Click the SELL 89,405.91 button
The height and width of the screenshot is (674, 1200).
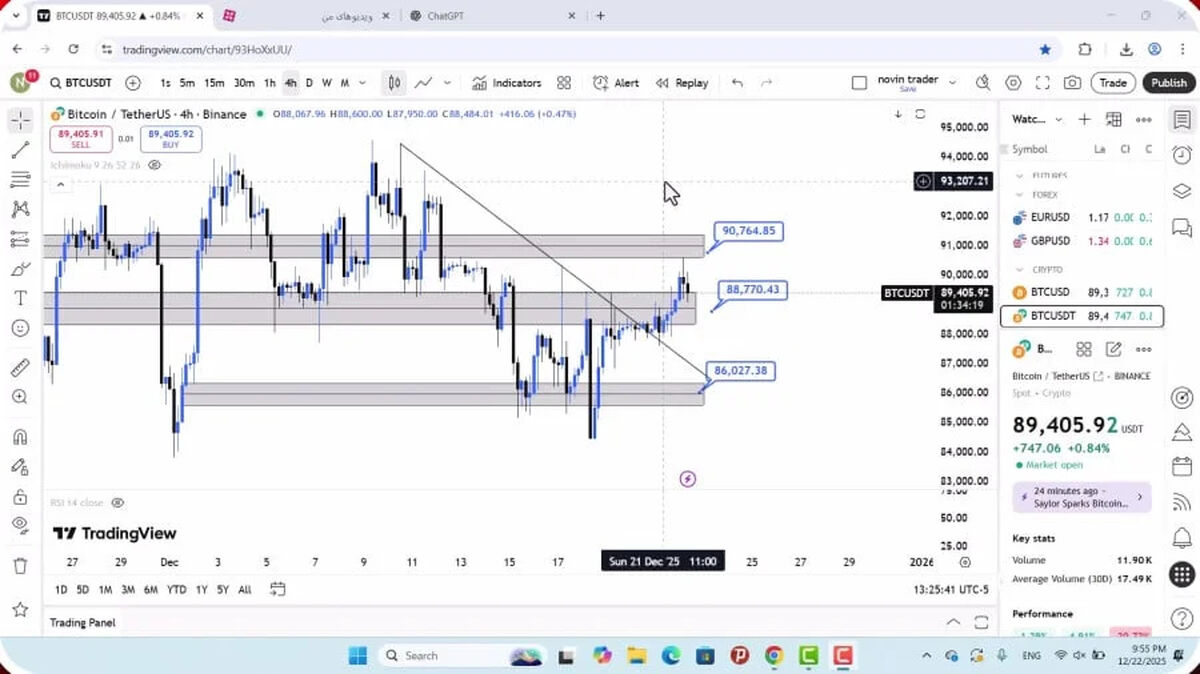(x=80, y=139)
